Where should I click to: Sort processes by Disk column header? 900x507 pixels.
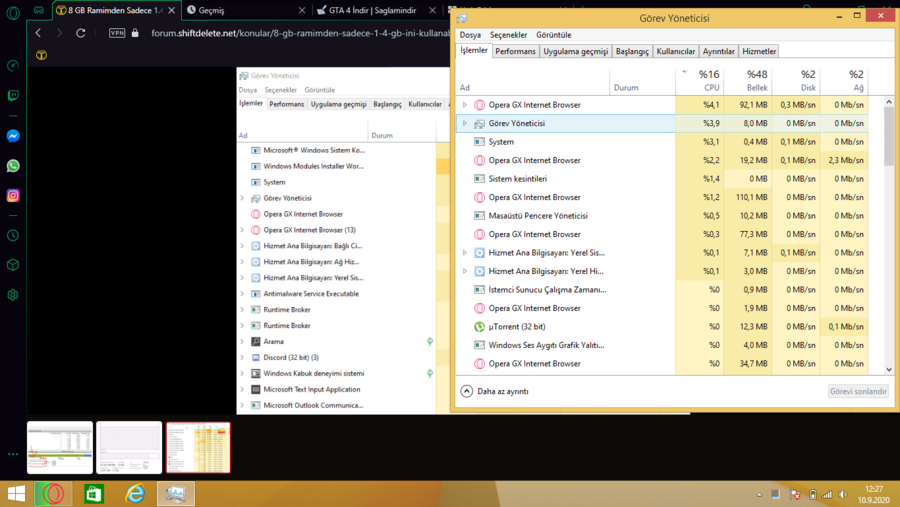[x=796, y=81]
